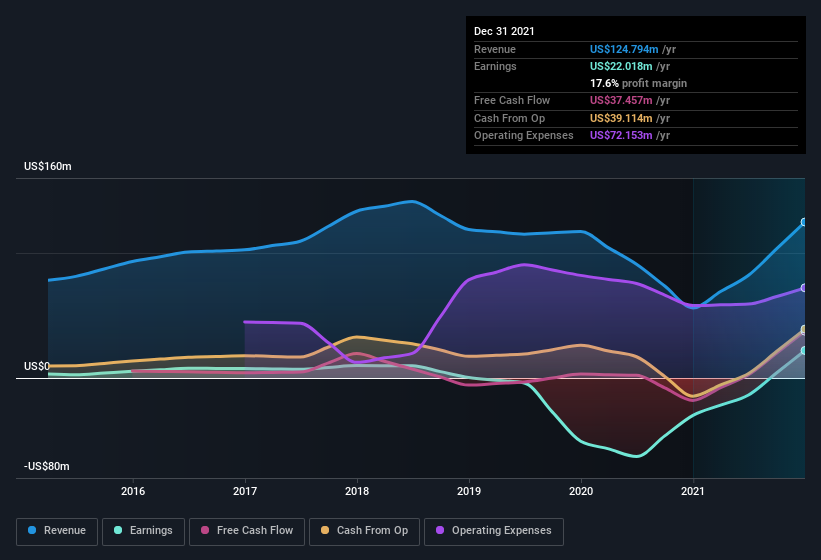821x560 pixels.
Task: Click the US$72.153m operating expenses value
Action: (621, 136)
